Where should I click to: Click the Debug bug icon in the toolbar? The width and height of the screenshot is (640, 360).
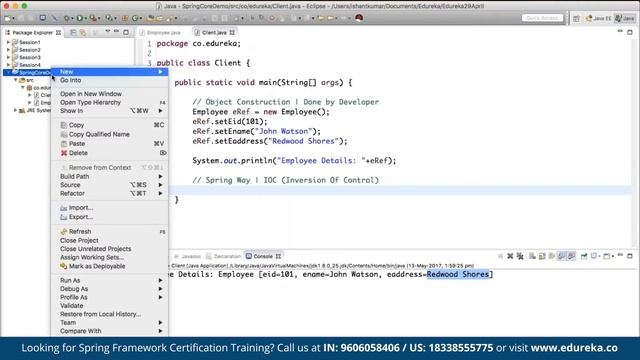(x=67, y=18)
